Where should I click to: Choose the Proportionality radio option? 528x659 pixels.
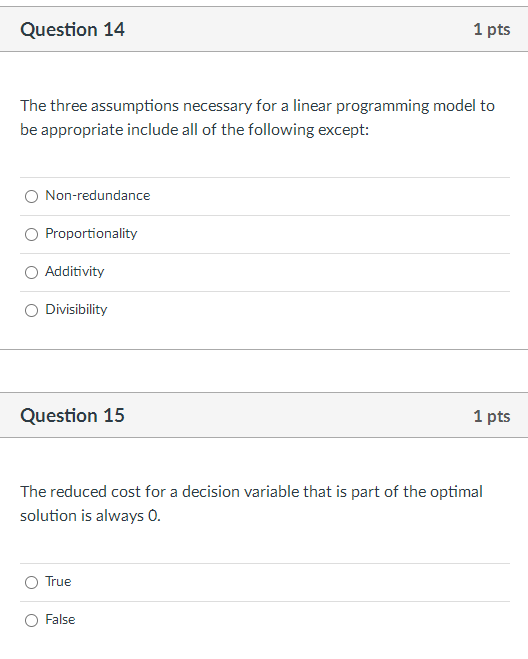(x=31, y=234)
